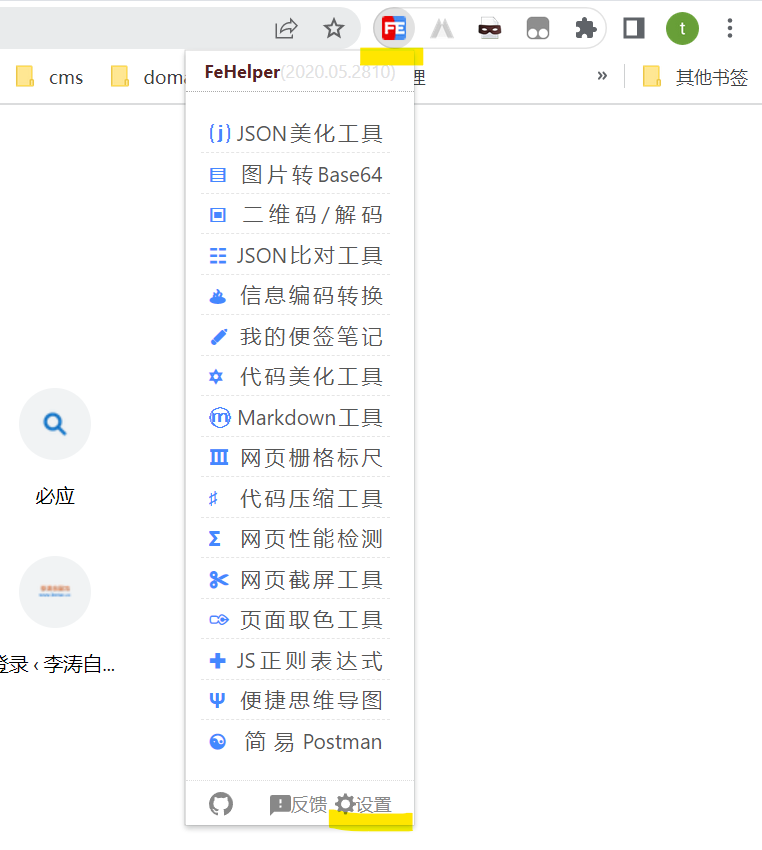Click the 反馈 feedback link
762x850 pixels.
(299, 804)
